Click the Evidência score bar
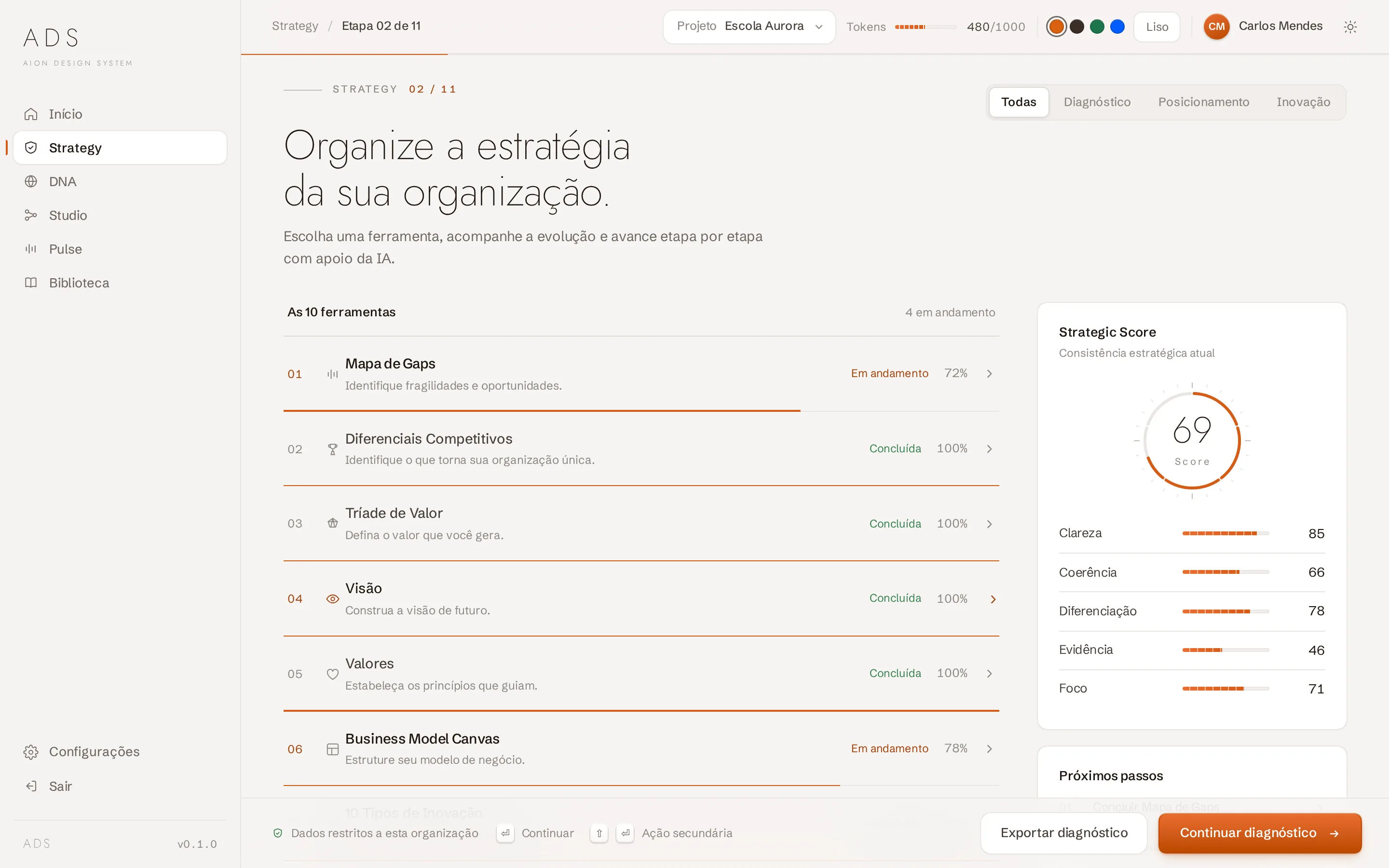Viewport: 1389px width, 868px height. (1226, 650)
